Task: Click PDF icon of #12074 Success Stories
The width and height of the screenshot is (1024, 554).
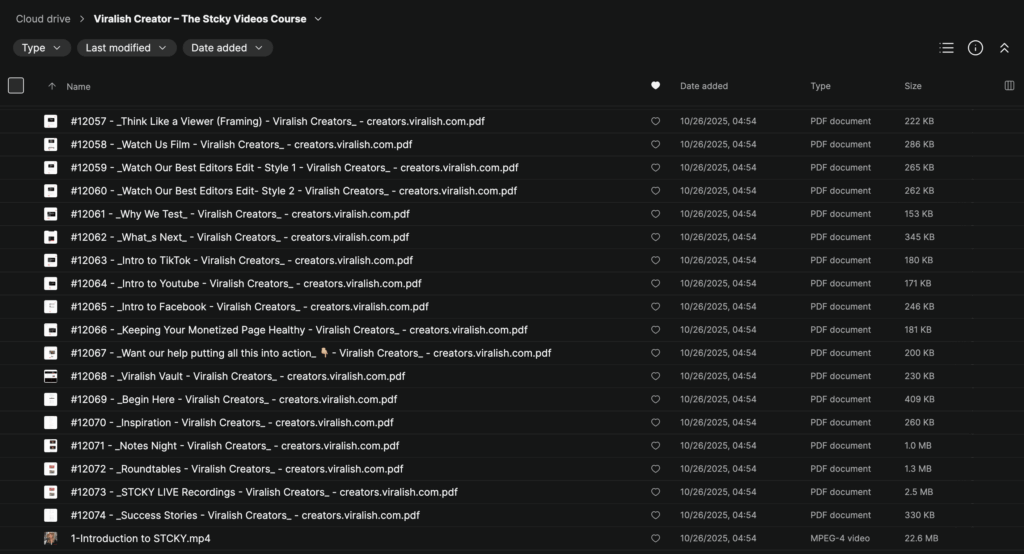Action: (x=50, y=515)
